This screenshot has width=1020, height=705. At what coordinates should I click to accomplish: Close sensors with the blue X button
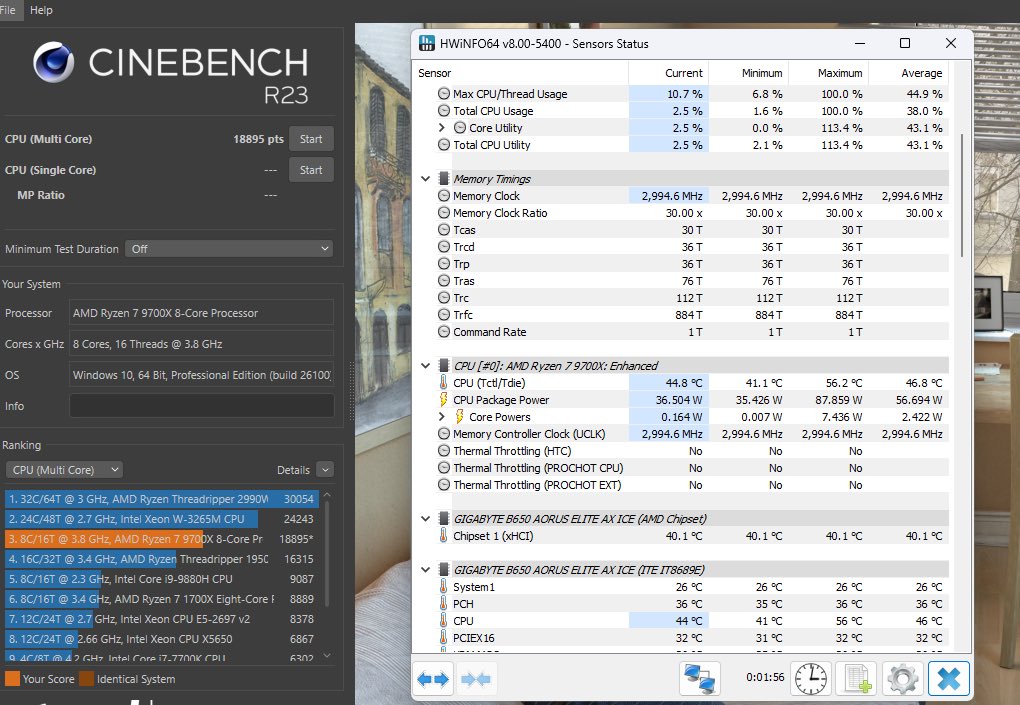pos(948,679)
